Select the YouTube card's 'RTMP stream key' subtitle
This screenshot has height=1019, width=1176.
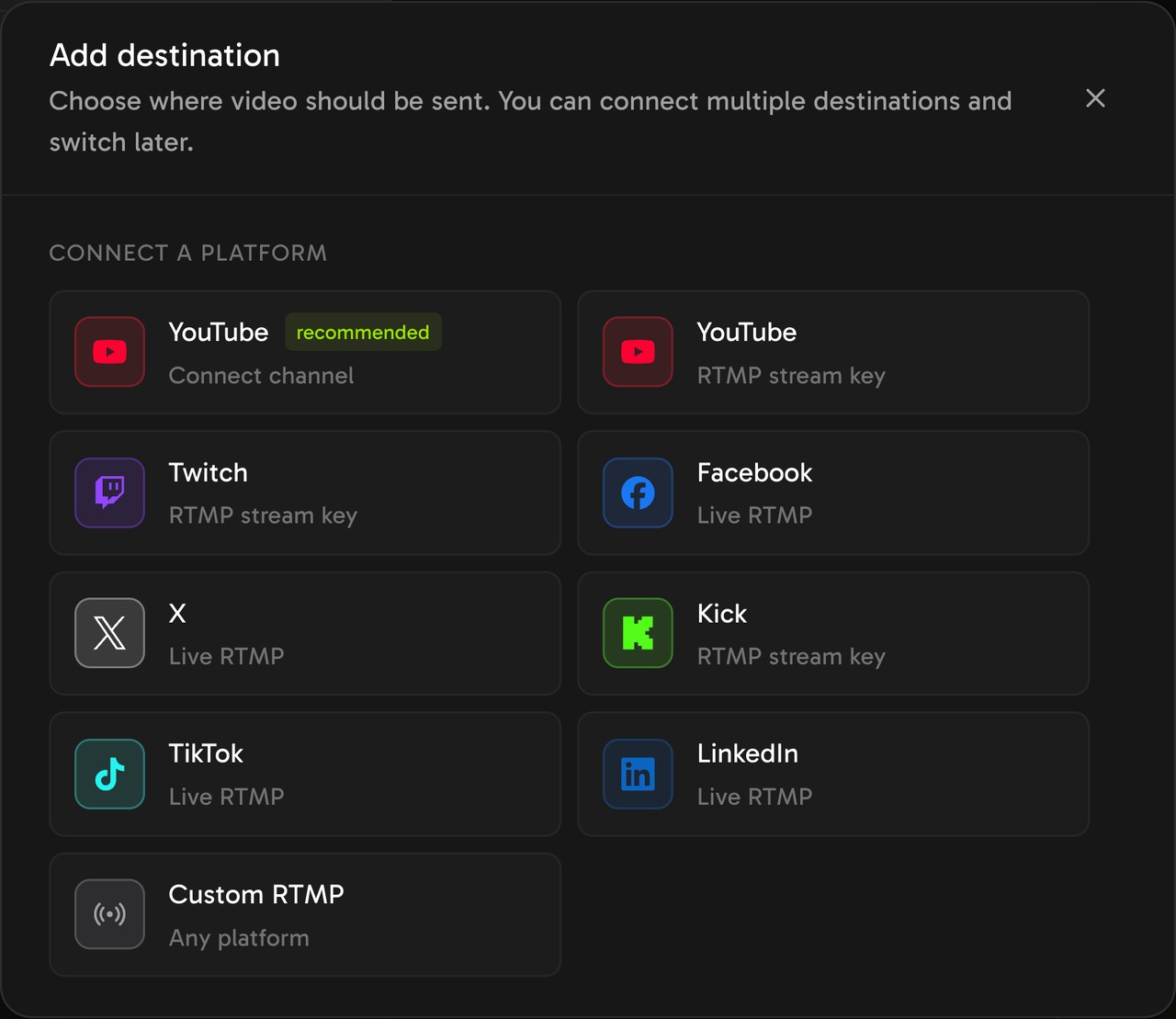[791, 376]
